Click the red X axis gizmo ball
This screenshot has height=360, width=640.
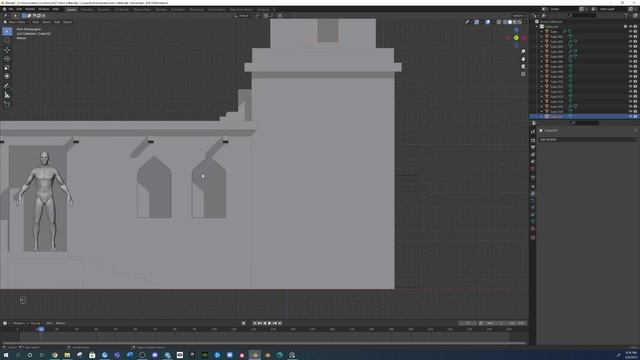coord(524,38)
